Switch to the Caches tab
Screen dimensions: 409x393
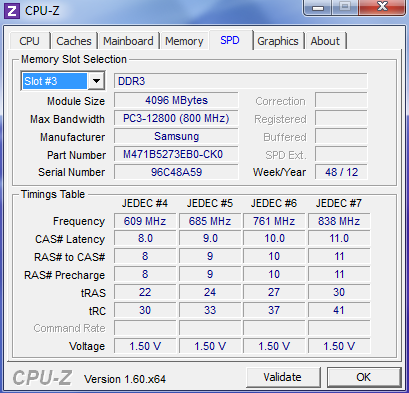point(74,41)
